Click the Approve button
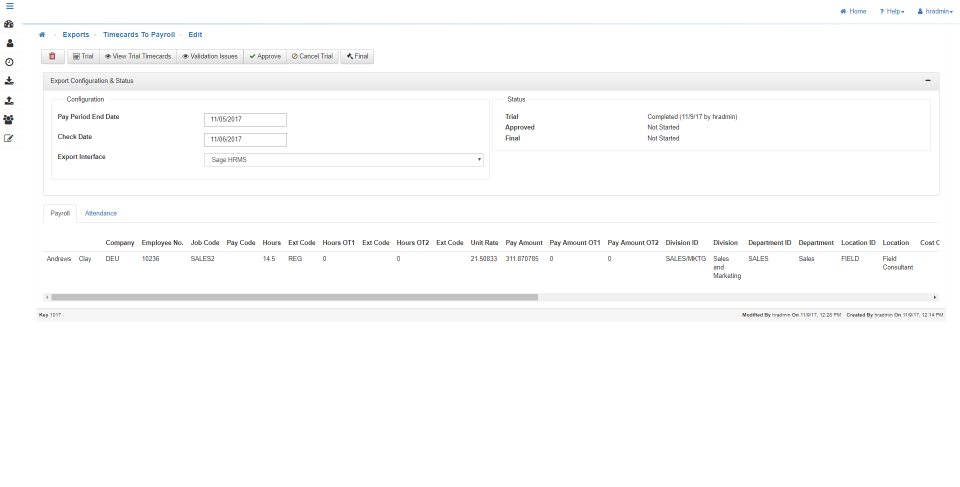The height and width of the screenshot is (487, 960). click(265, 56)
